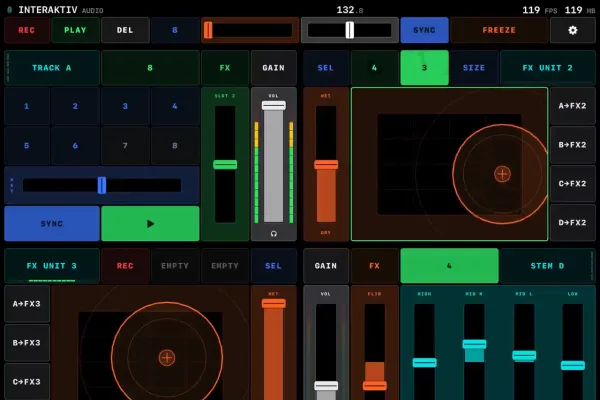Screen dimensions: 600x400
Task: Click the crosshair puck in FX UNIT 2 pad
Action: (502, 174)
